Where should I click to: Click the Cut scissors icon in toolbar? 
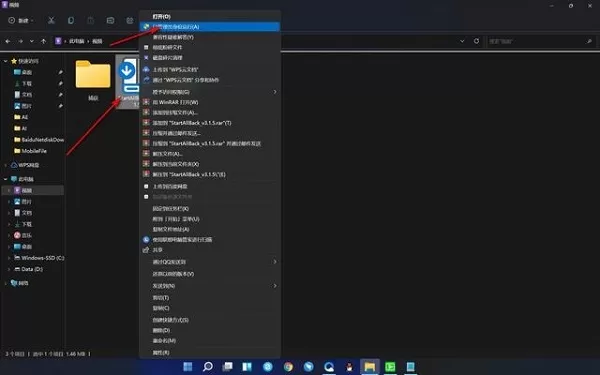[x=51, y=20]
